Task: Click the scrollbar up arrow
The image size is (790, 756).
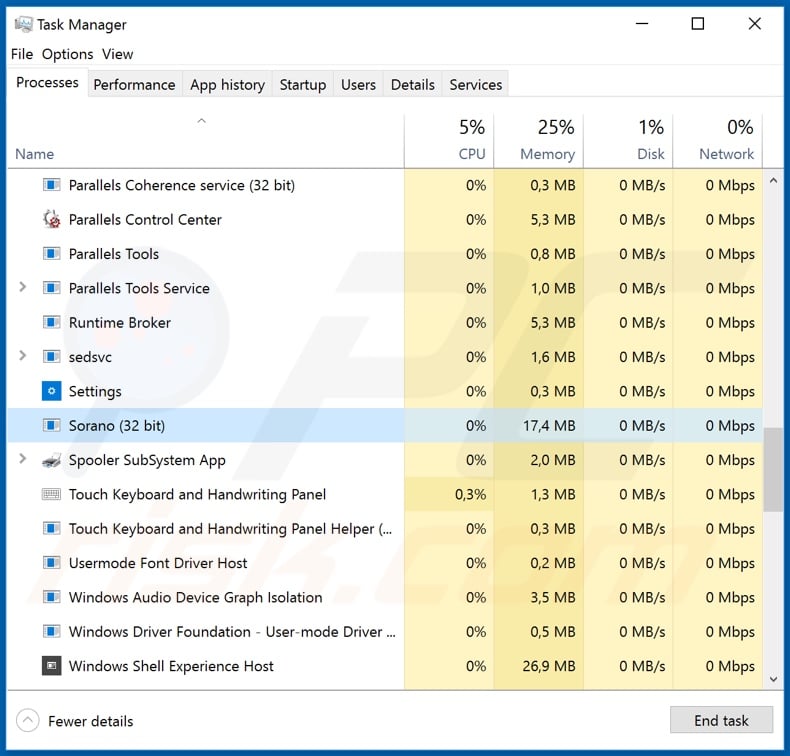Action: click(773, 180)
